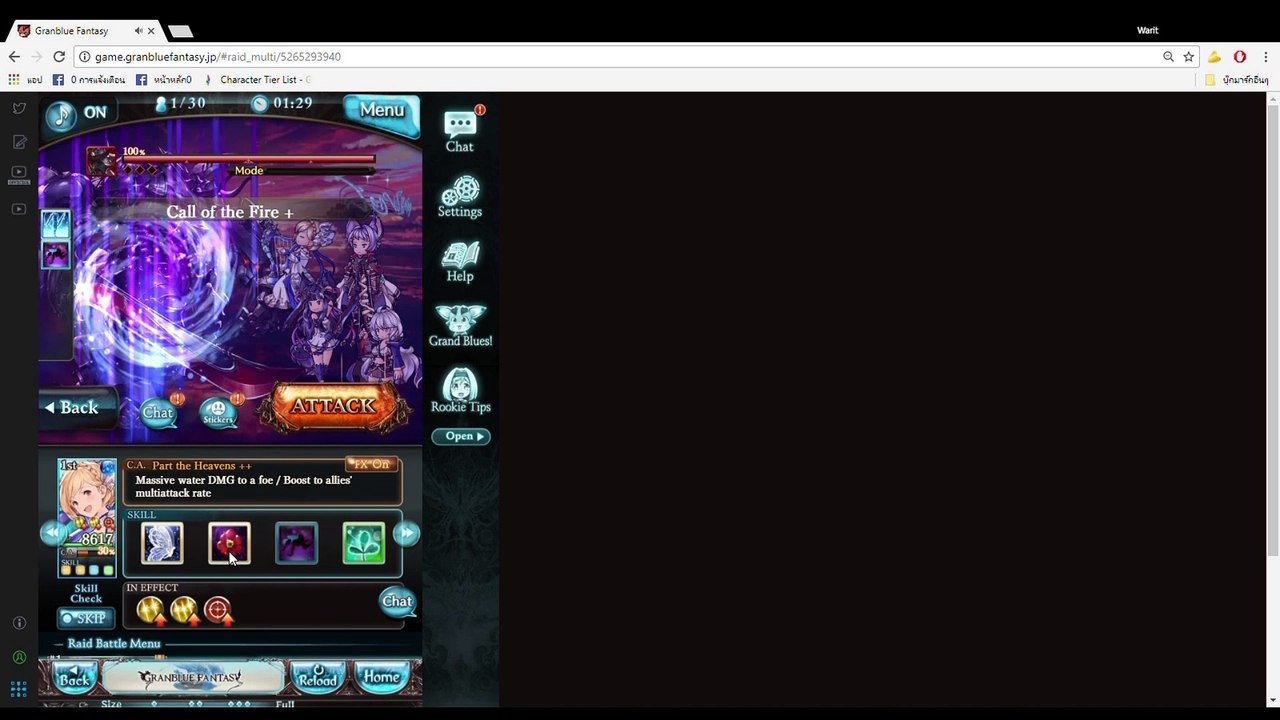Select the blue summon icon on the battle's left edge
The height and width of the screenshot is (720, 1280).
point(56,223)
